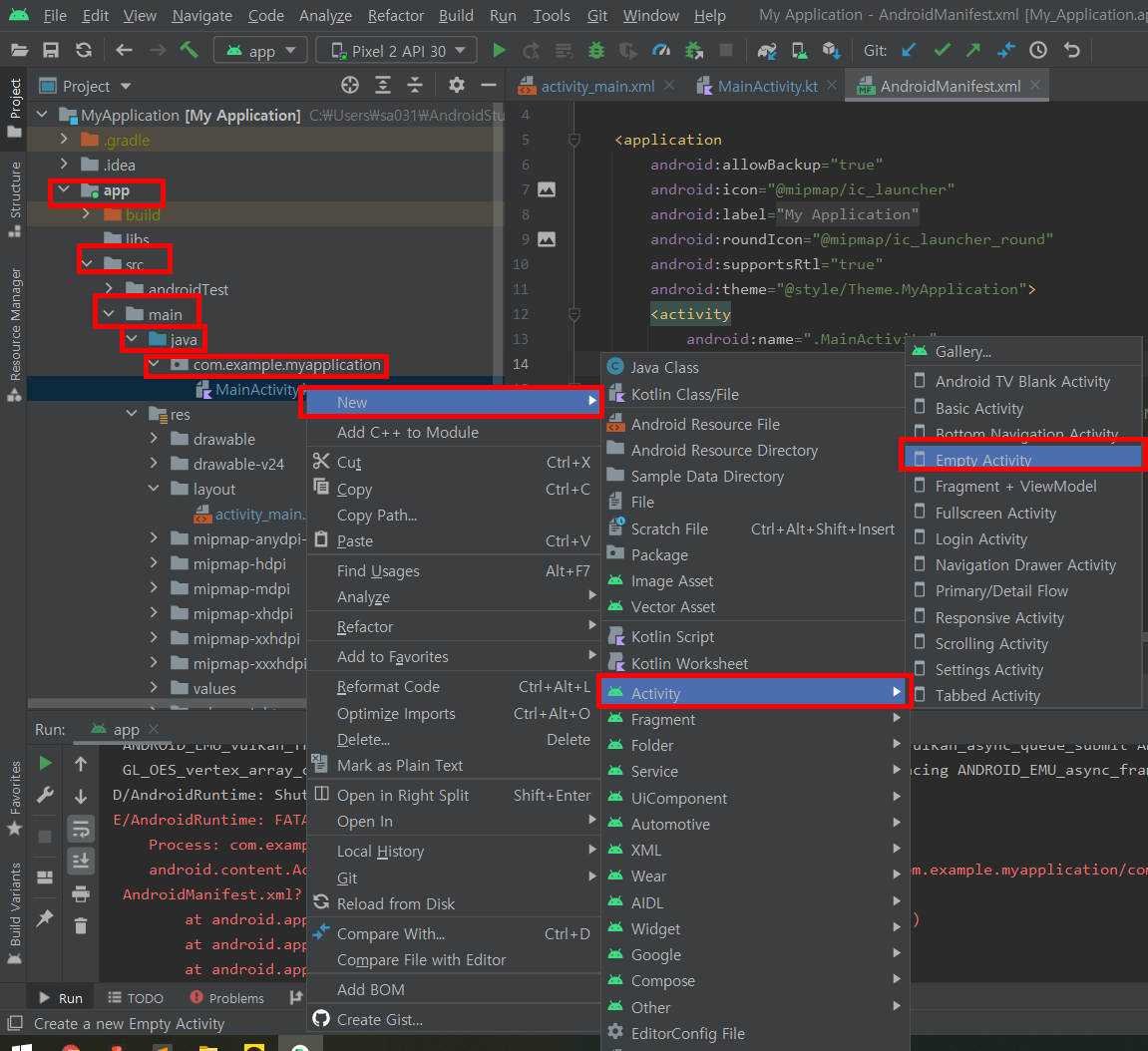The image size is (1148, 1051).
Task: Click the print icon in Run panel
Action: 81,893
